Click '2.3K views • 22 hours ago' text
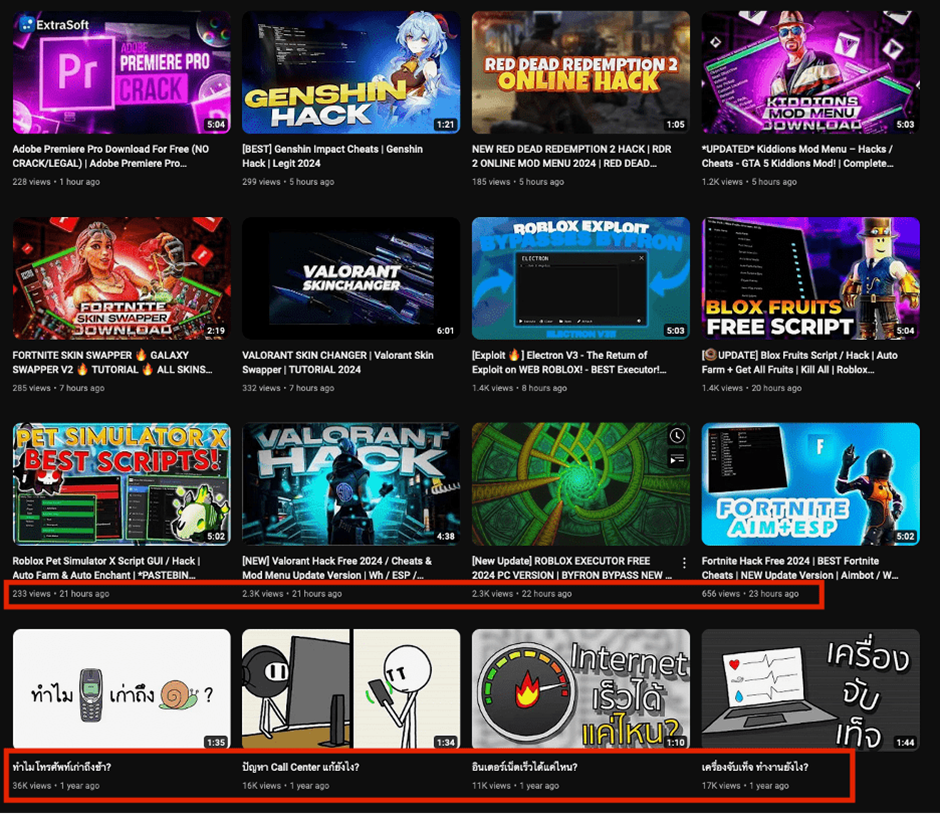Screen dimensions: 940x814 522,593
